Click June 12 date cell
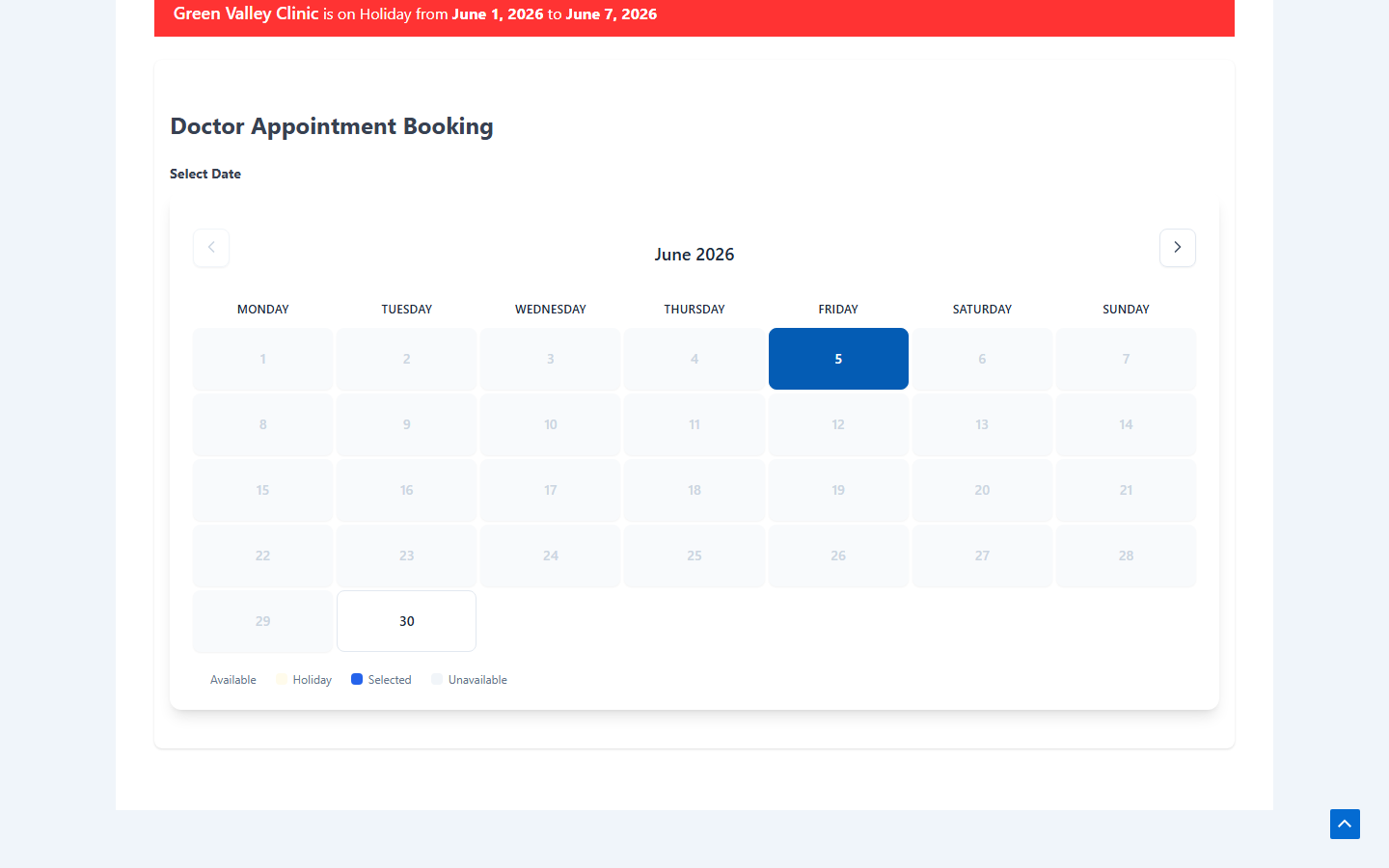Screen dimensions: 1389x868 tap(838, 424)
